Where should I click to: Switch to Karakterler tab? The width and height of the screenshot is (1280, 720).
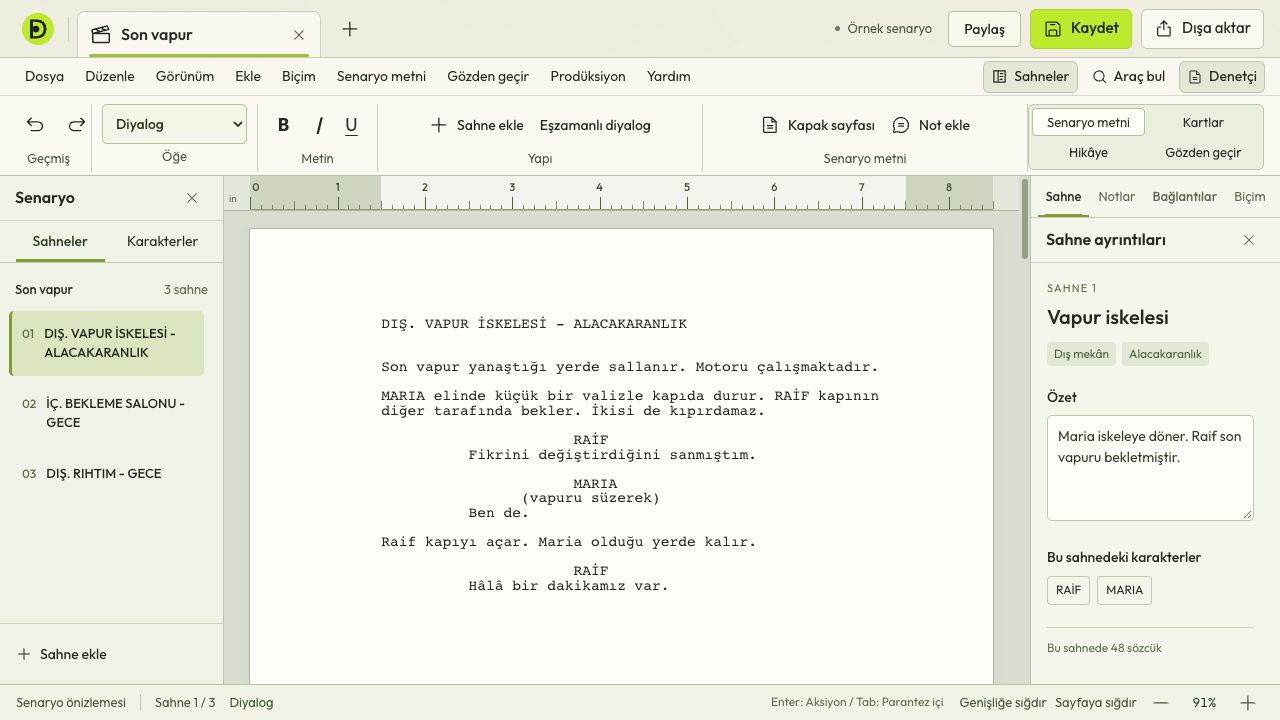coord(162,241)
